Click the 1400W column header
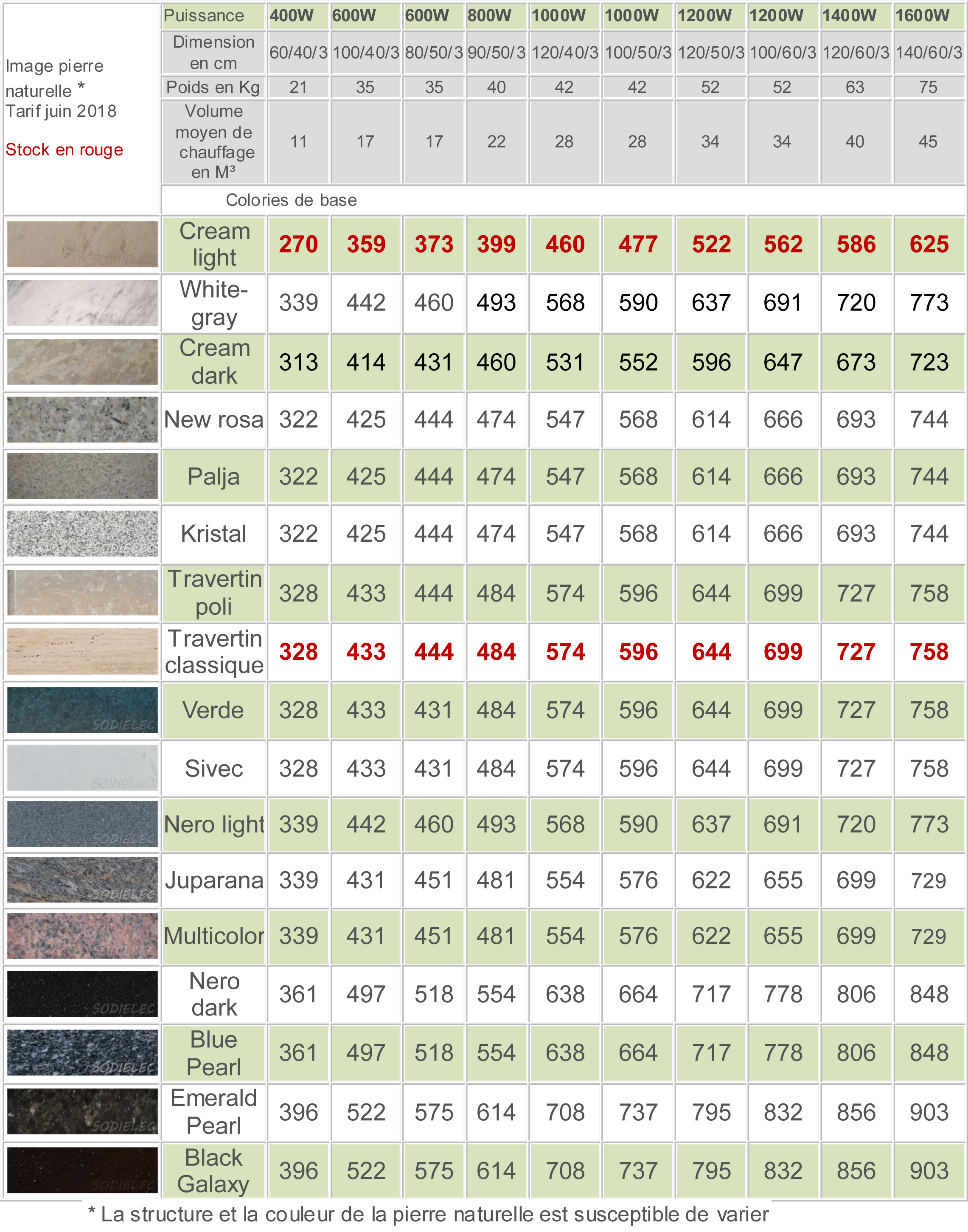The width and height of the screenshot is (968, 1232). 849,16
